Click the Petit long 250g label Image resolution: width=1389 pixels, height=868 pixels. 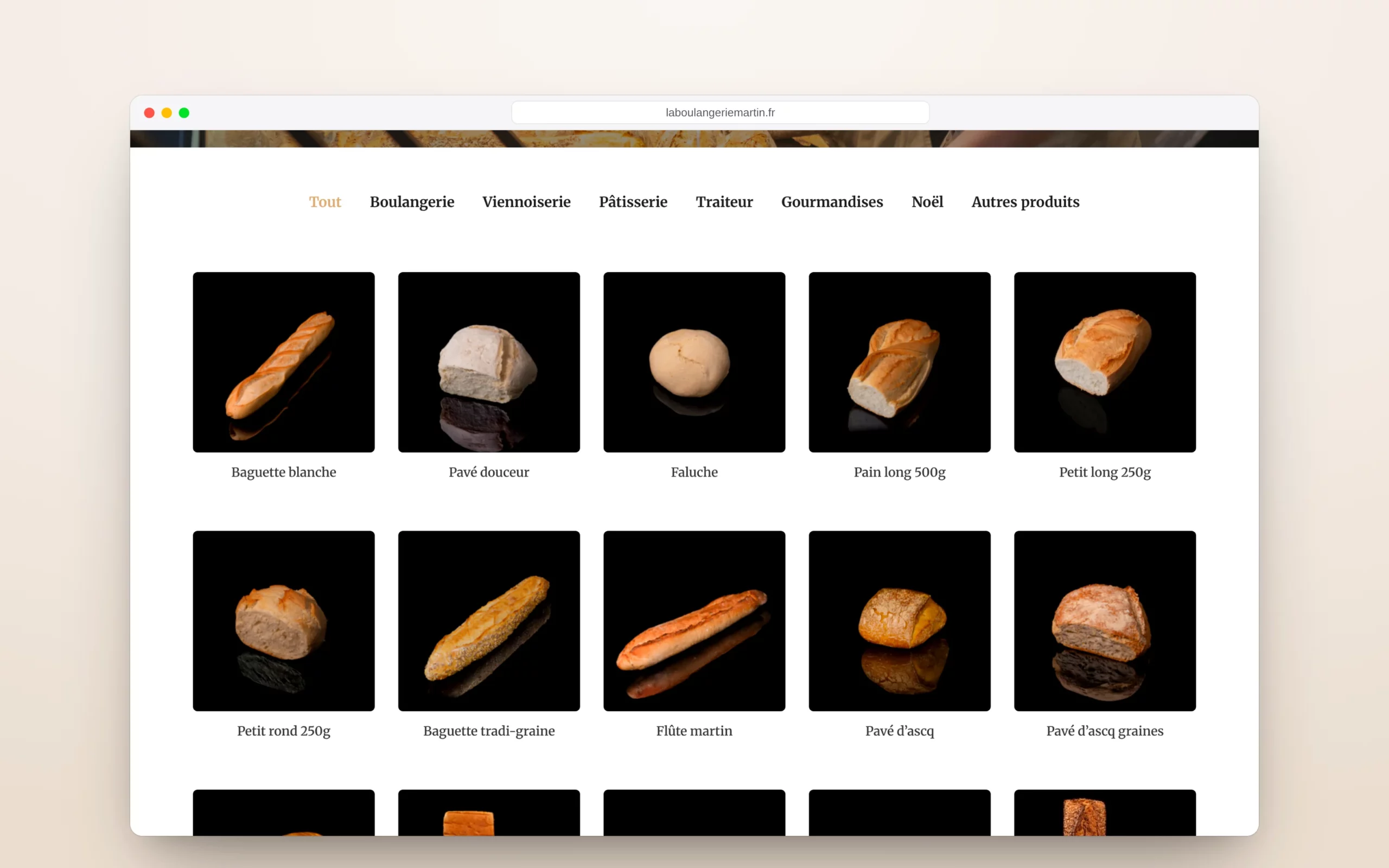coord(1105,473)
